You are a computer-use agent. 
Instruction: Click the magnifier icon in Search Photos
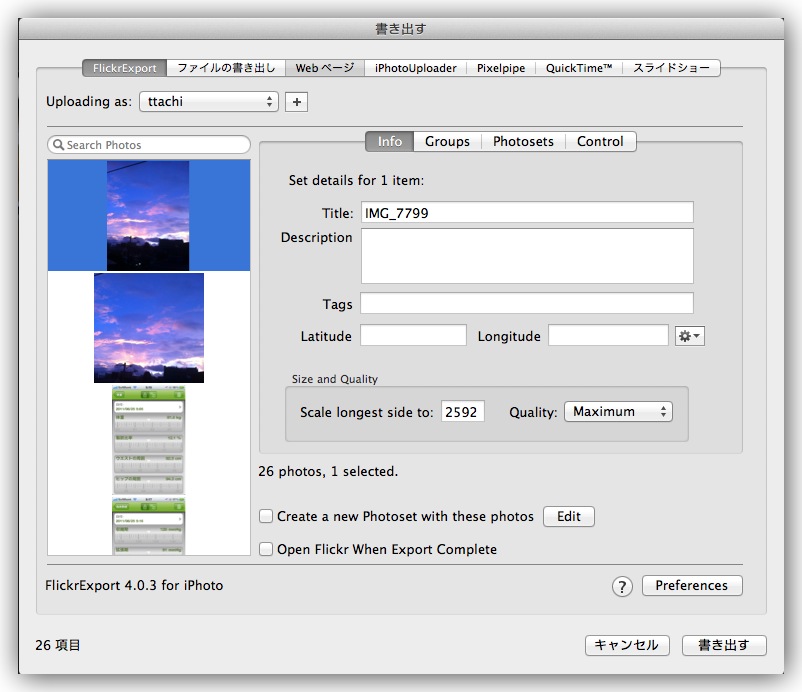pyautogui.click(x=58, y=145)
